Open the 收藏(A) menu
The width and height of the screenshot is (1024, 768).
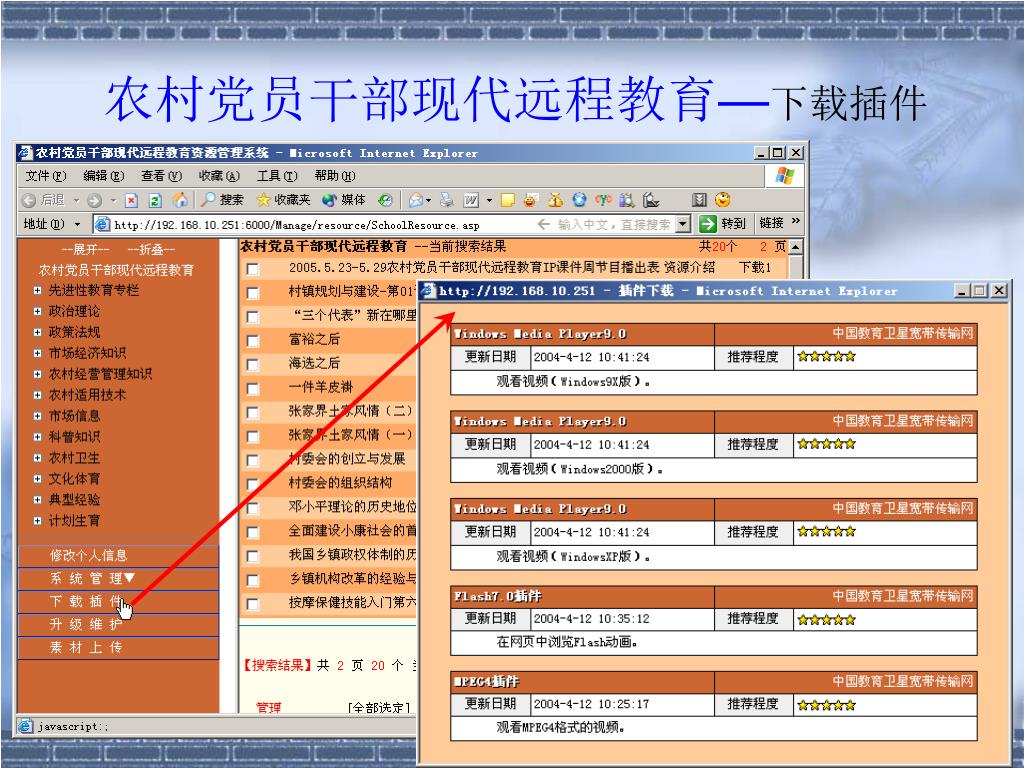219,176
